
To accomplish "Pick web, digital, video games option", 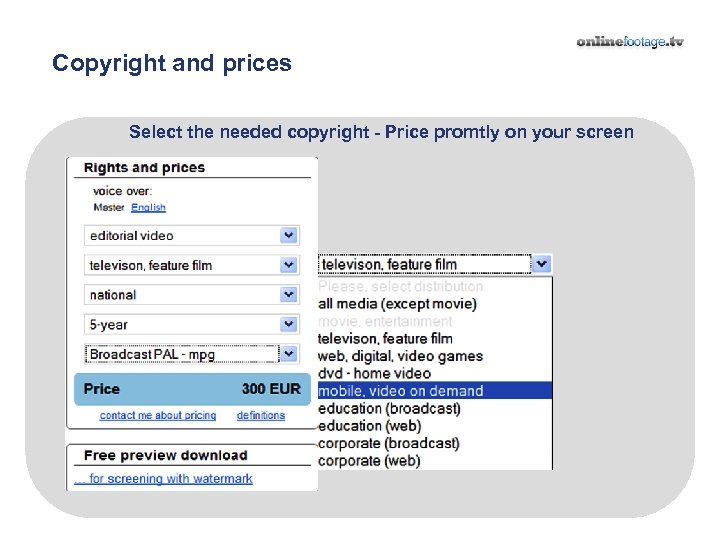I will point(400,356).
